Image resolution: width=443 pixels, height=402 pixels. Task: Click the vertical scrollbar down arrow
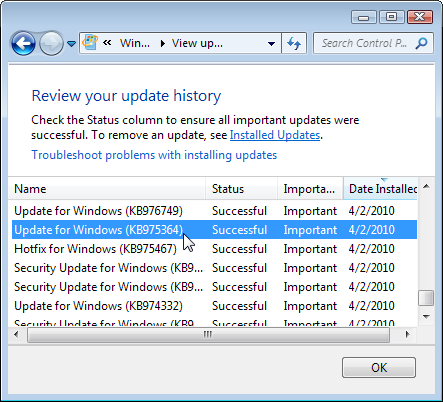click(x=426, y=316)
